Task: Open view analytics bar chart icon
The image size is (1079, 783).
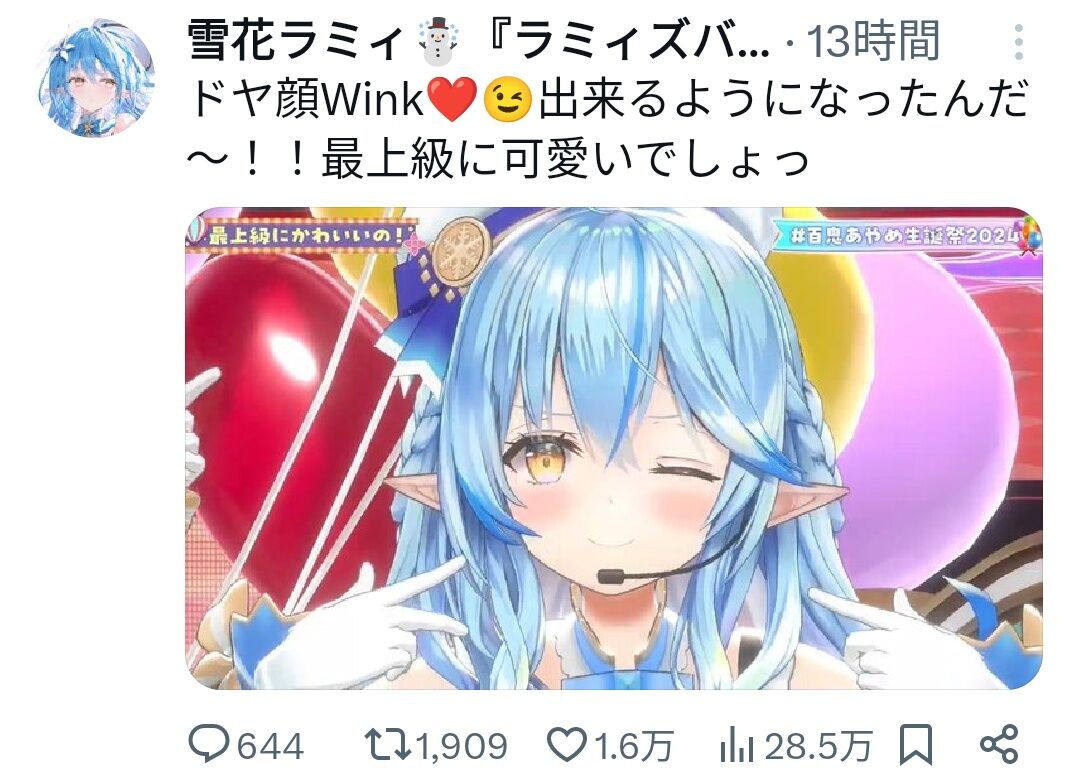Action: [x=737, y=745]
